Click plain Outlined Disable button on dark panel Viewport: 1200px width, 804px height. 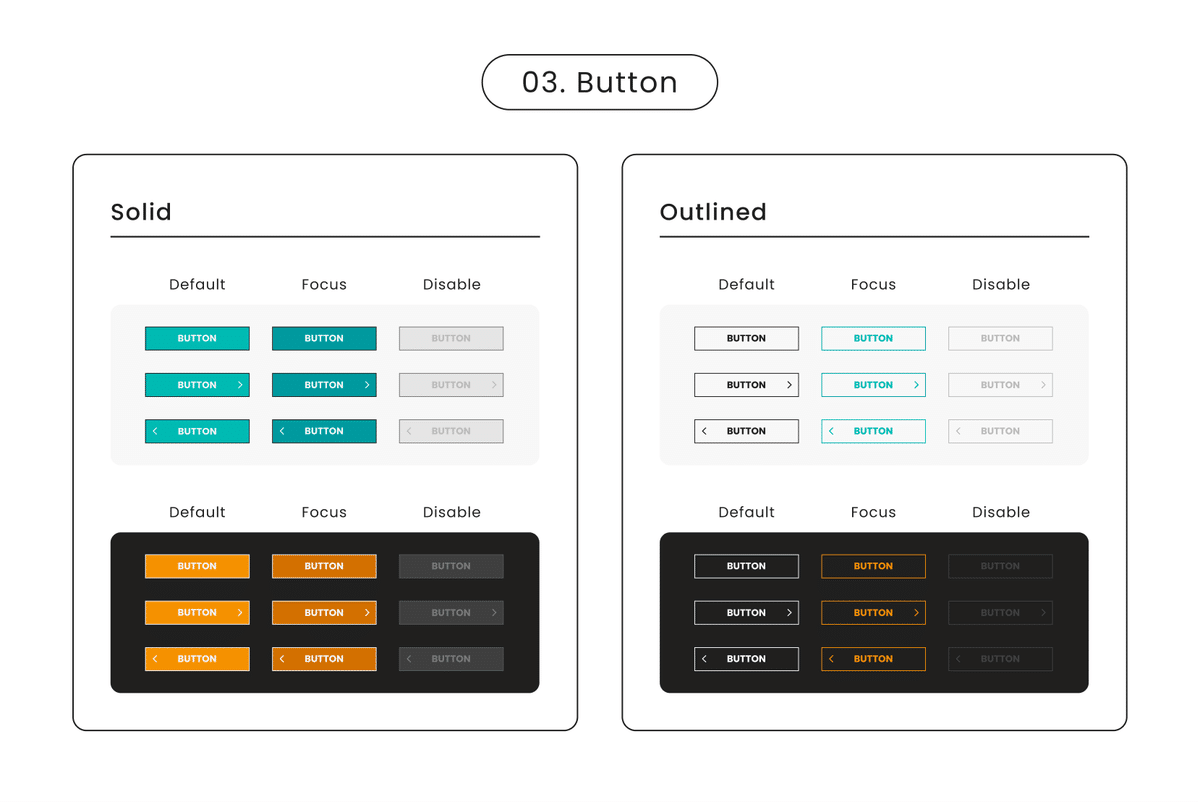[1000, 566]
